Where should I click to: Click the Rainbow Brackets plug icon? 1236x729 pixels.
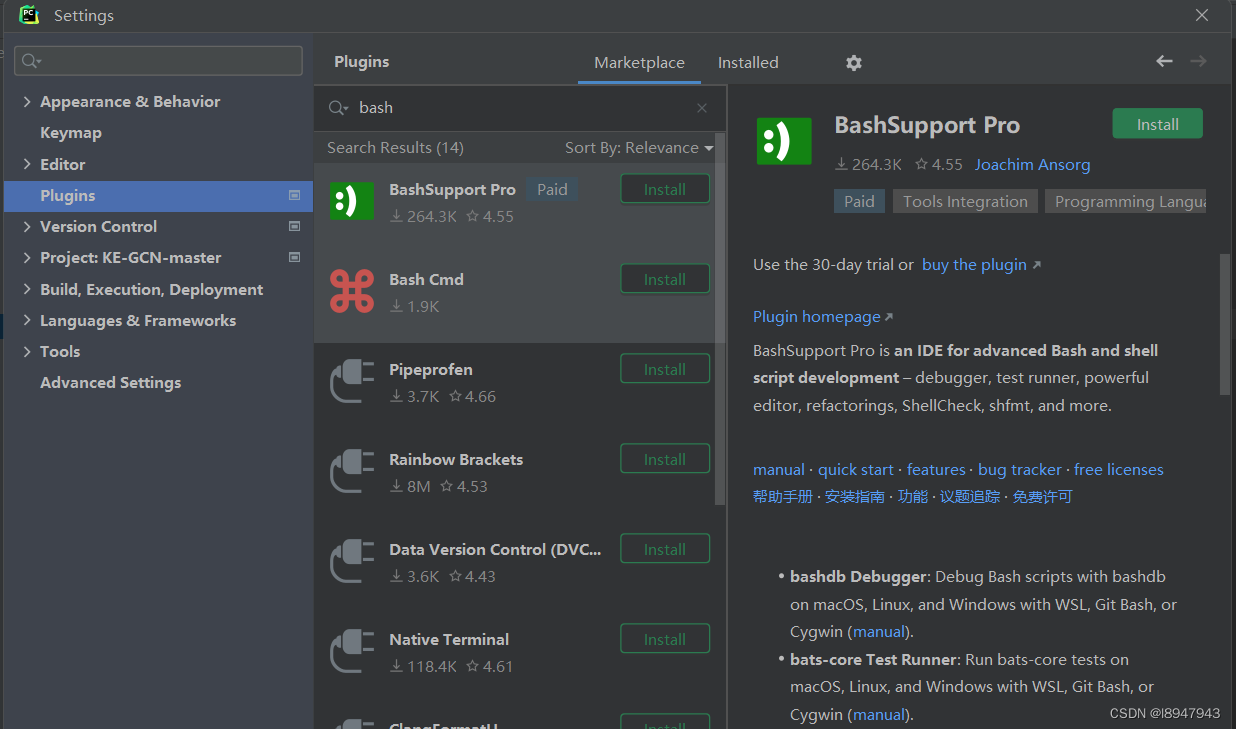click(x=351, y=471)
